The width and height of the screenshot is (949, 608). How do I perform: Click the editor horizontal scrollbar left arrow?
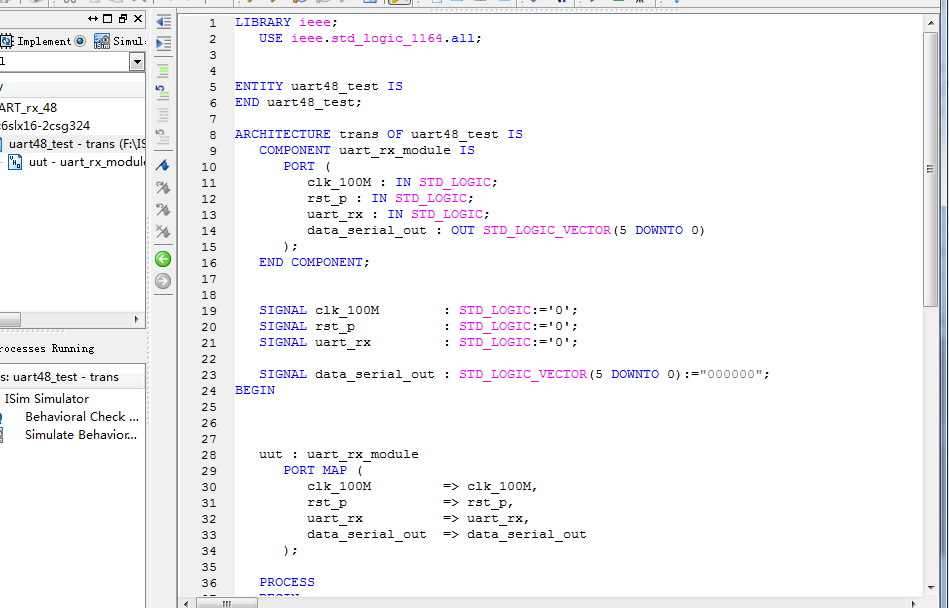click(187, 603)
